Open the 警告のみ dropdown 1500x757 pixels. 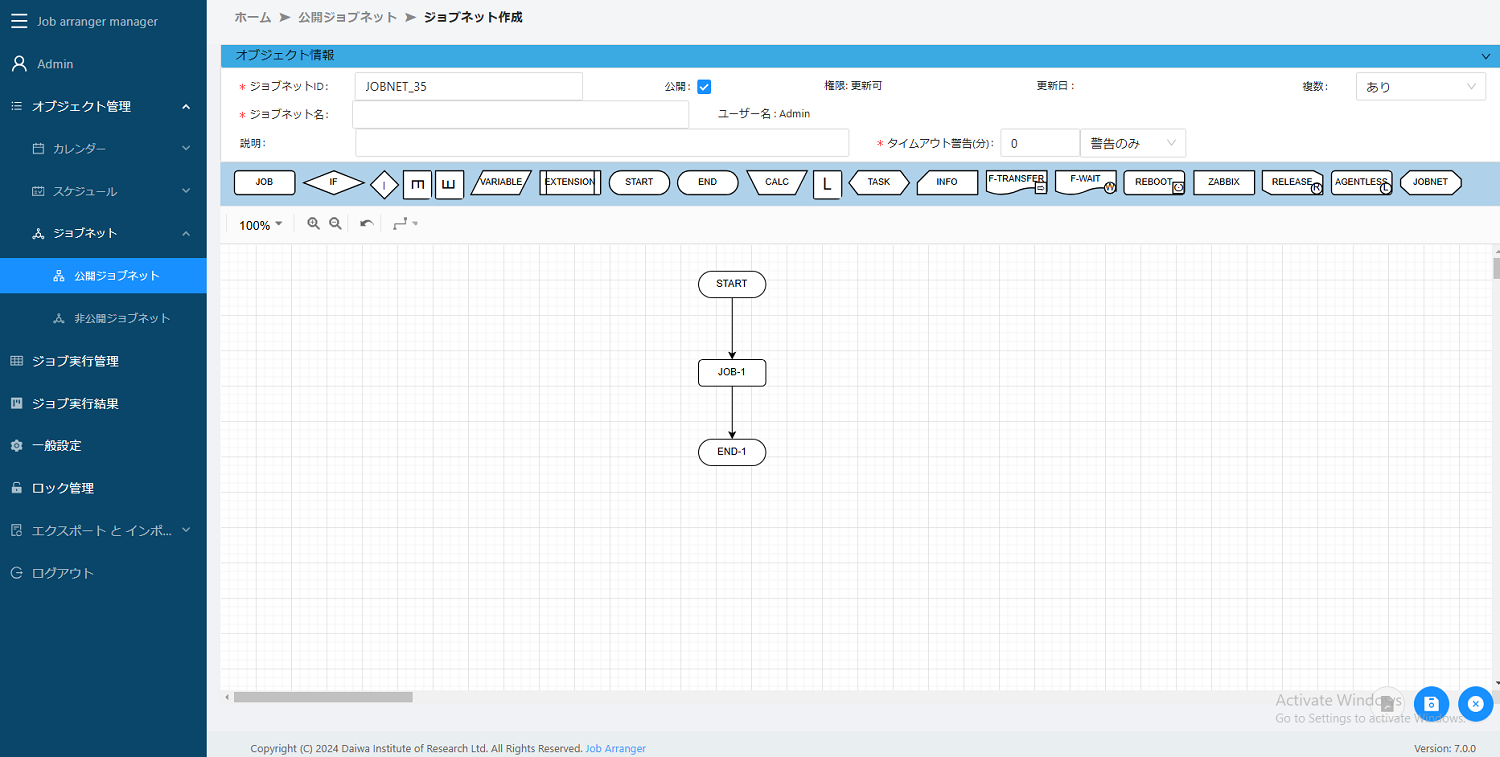1132,143
